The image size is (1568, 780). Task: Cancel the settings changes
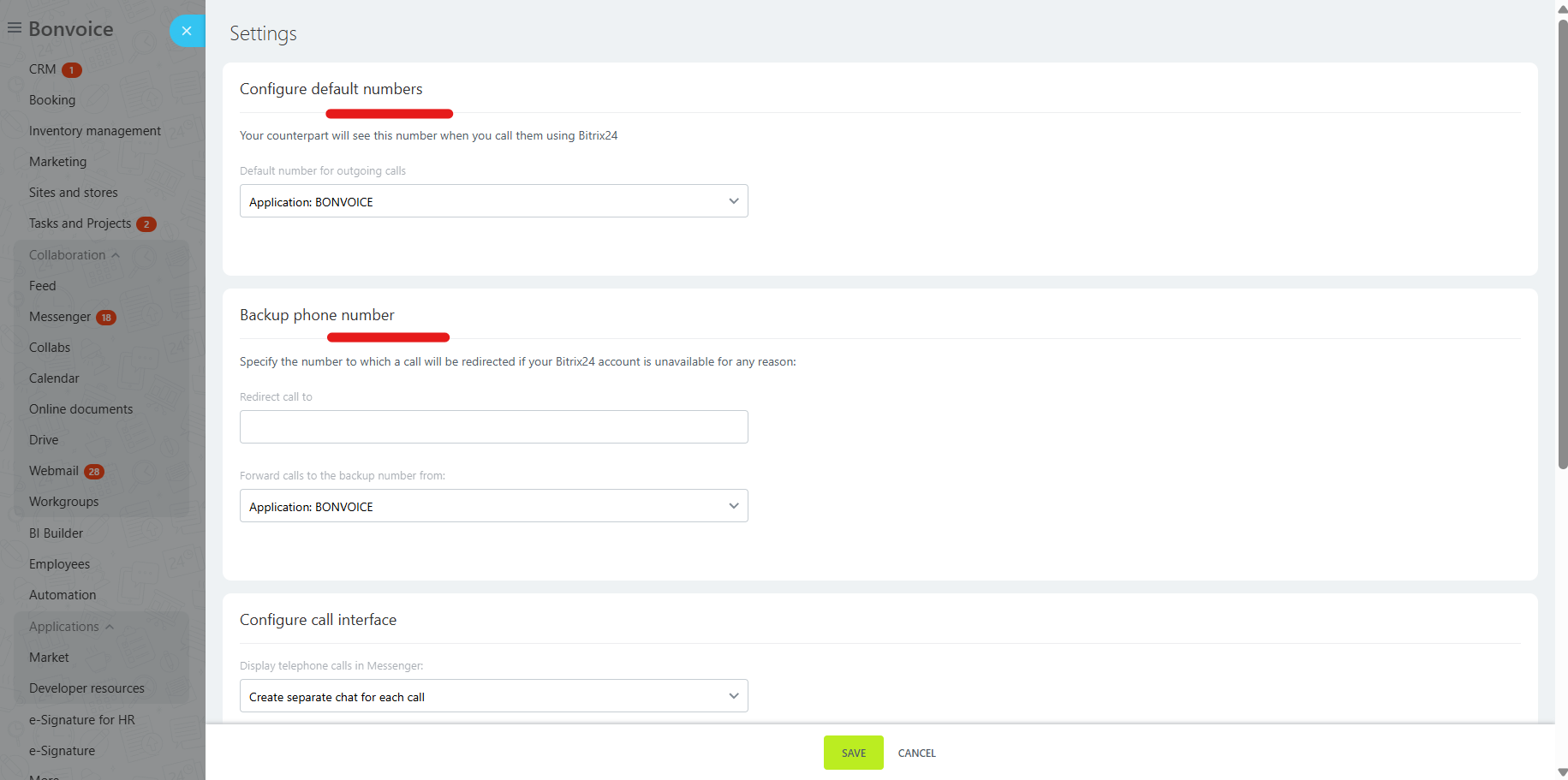coord(916,753)
